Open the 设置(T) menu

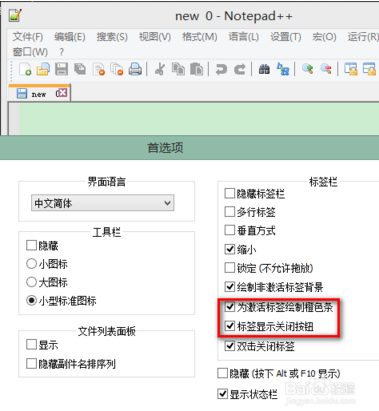coord(286,37)
